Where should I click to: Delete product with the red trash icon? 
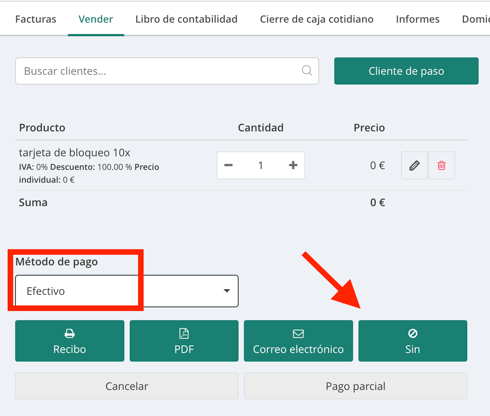(x=441, y=165)
